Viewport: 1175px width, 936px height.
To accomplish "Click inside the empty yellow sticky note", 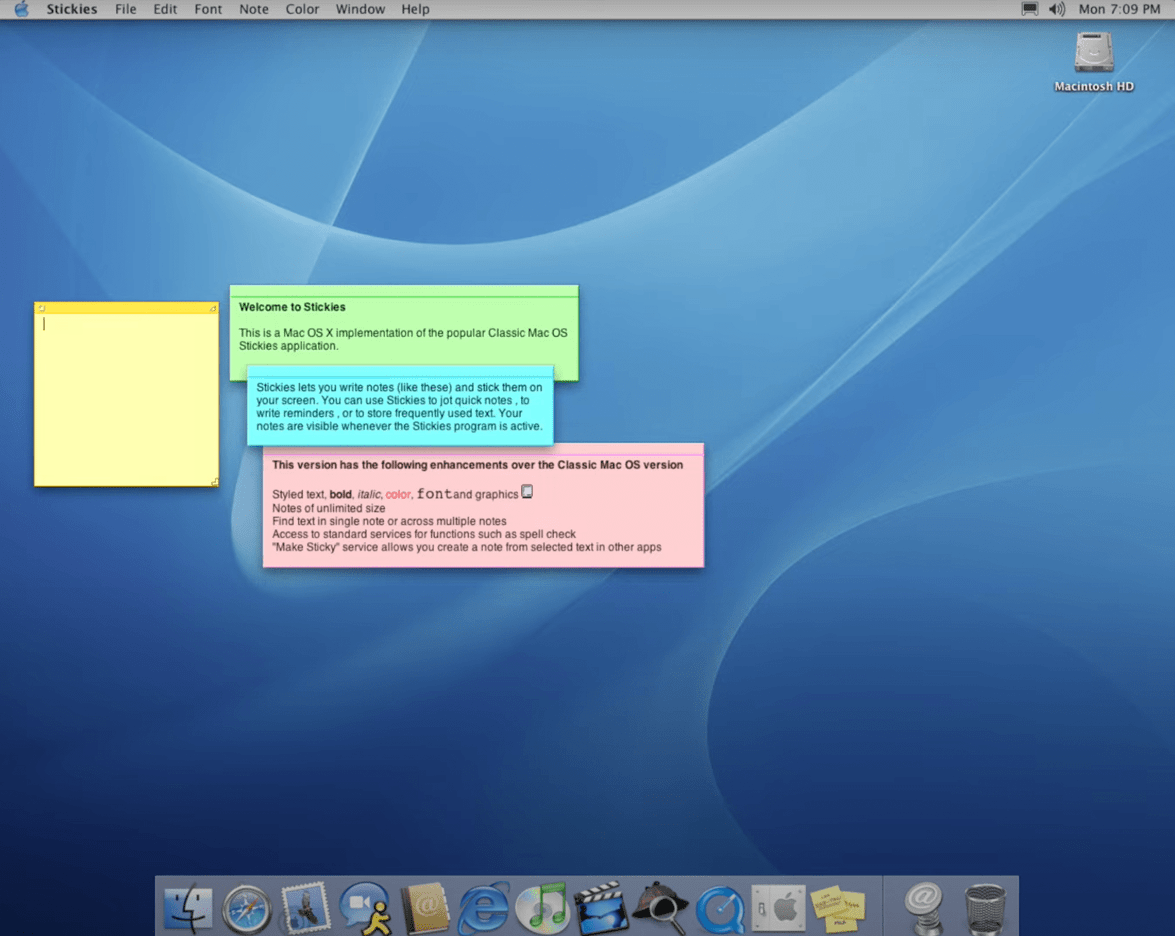I will point(126,400).
